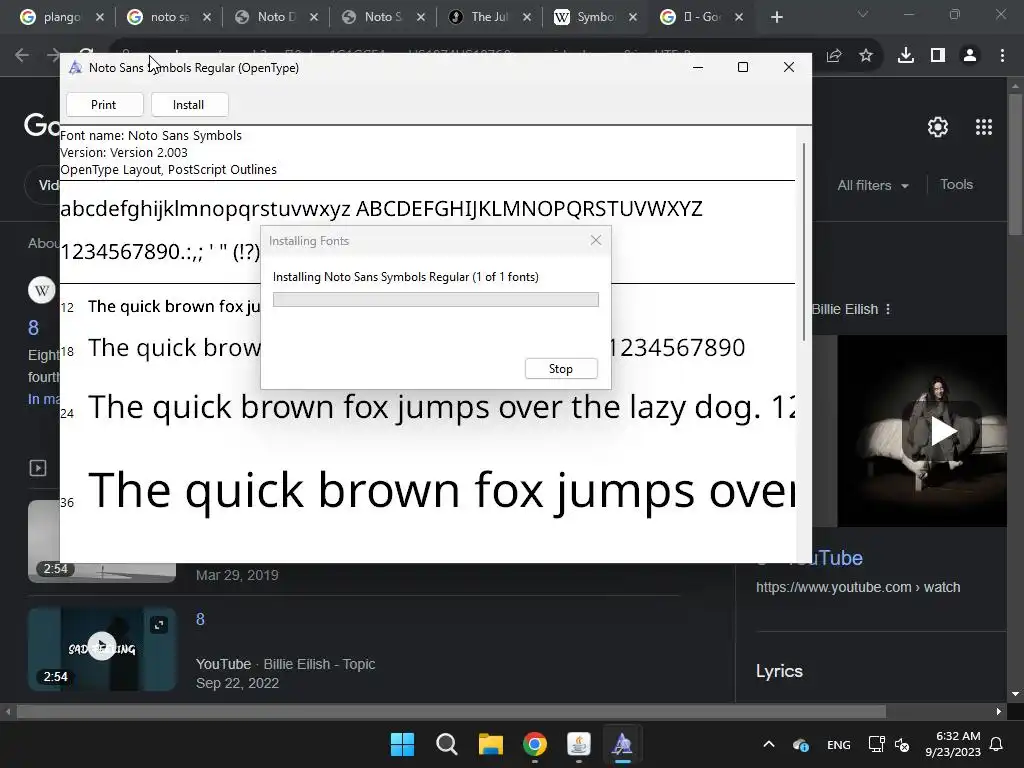
Task: Close the 'Symbo' Wikipedia tab
Action: 633,18
